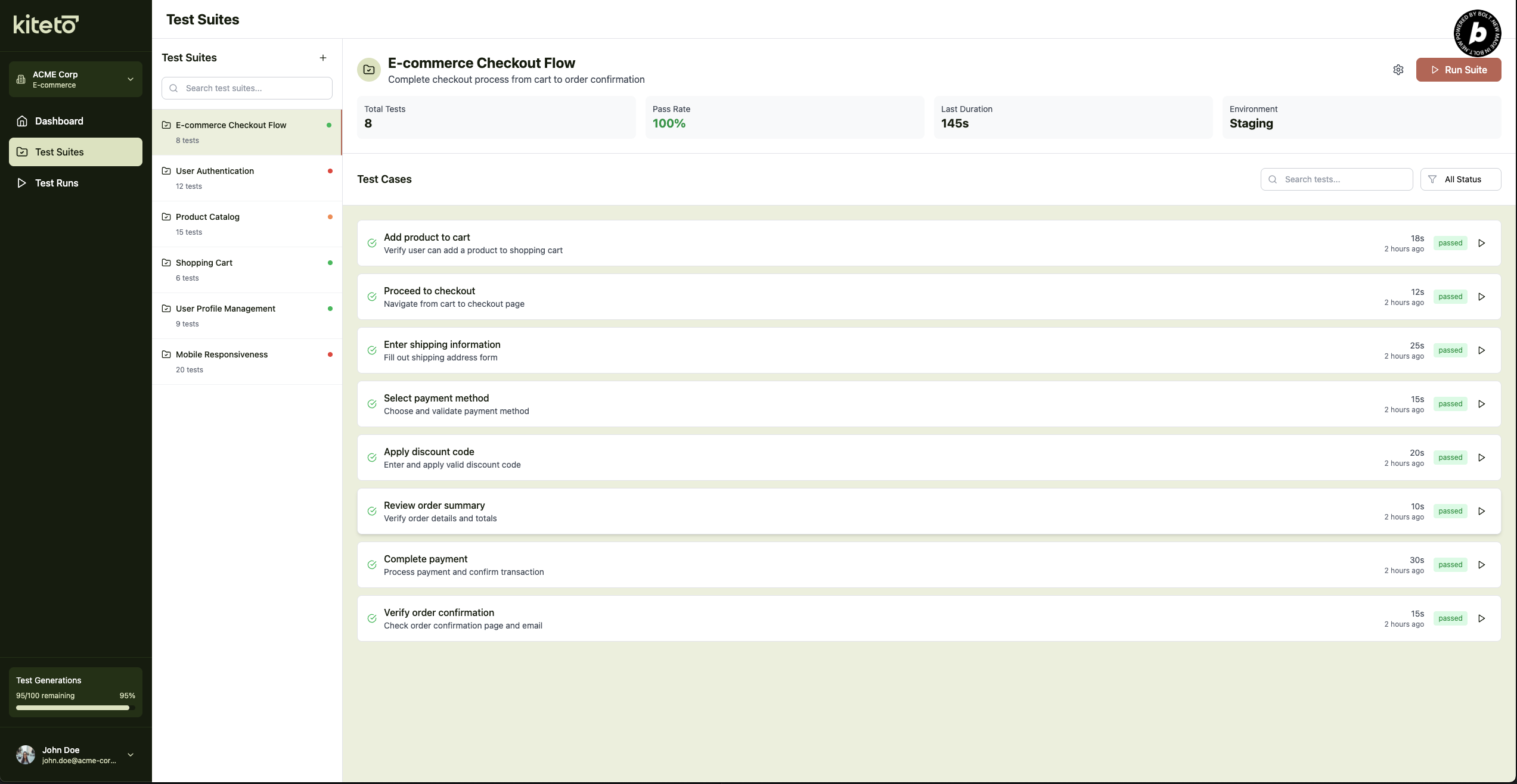The width and height of the screenshot is (1517, 784).
Task: Click the Bolt.new badge icon
Action: click(x=1477, y=33)
